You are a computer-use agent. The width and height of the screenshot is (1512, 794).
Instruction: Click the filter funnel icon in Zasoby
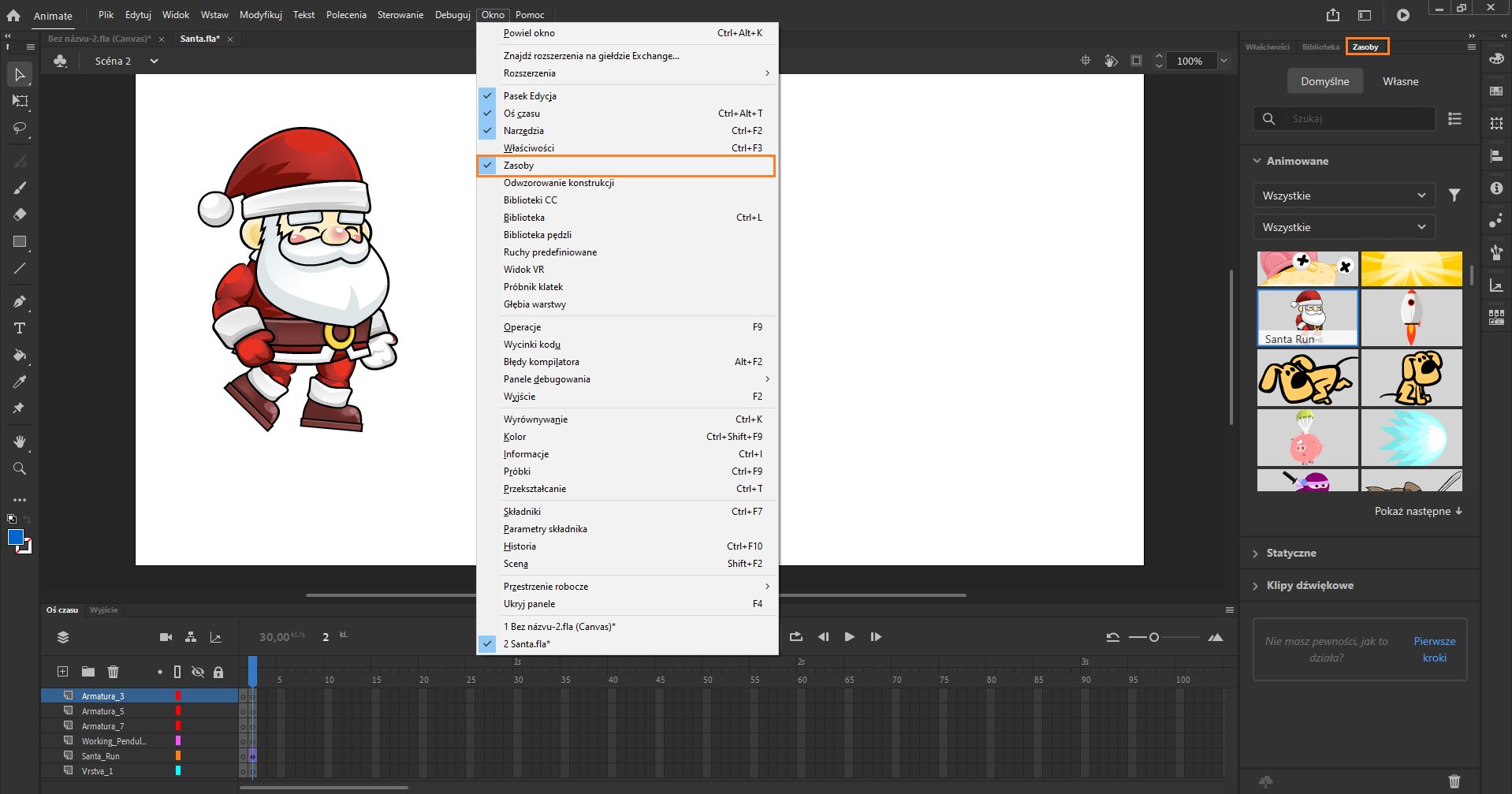[x=1454, y=196]
